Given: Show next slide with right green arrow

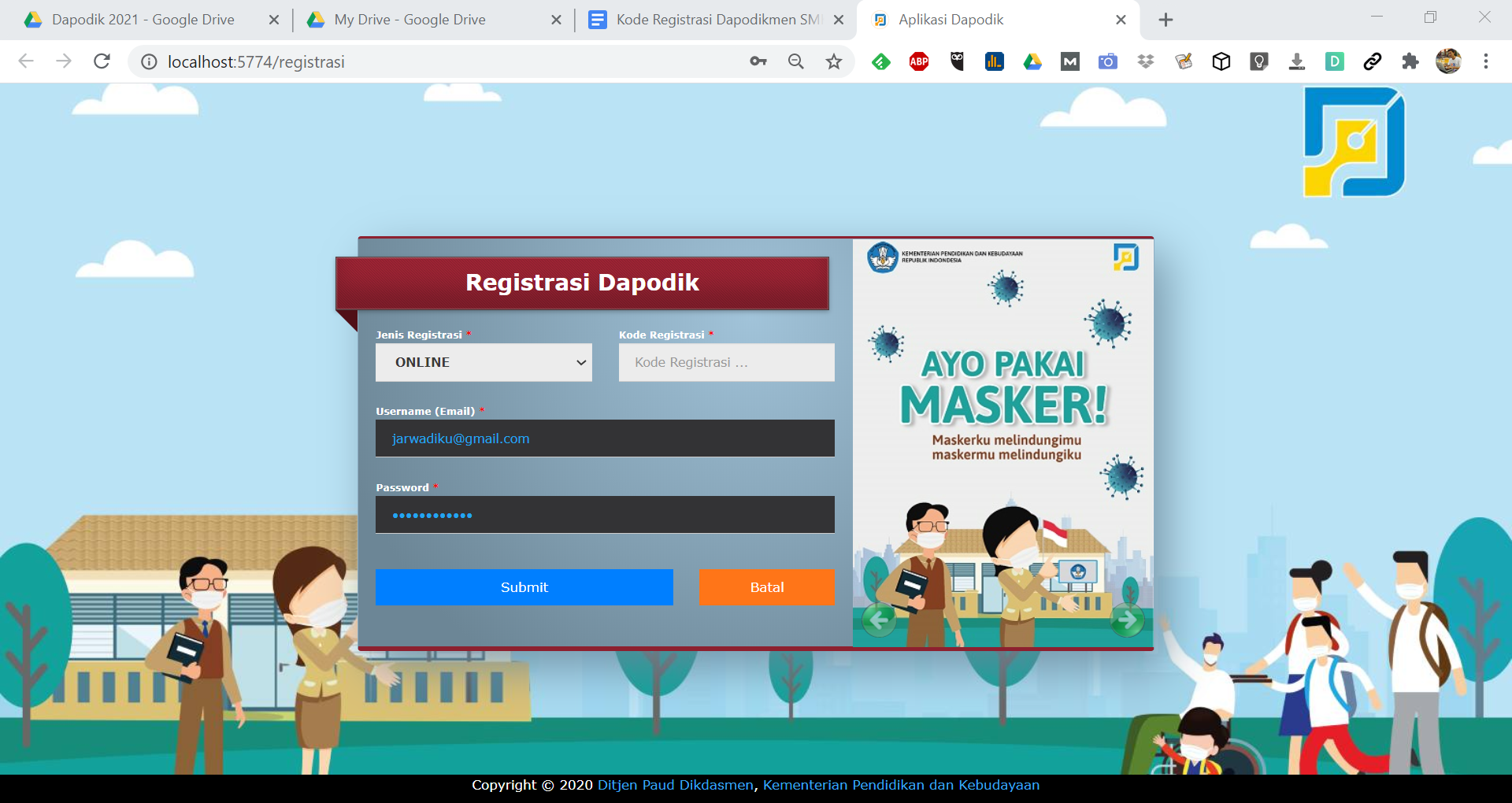Looking at the screenshot, I should point(1128,620).
